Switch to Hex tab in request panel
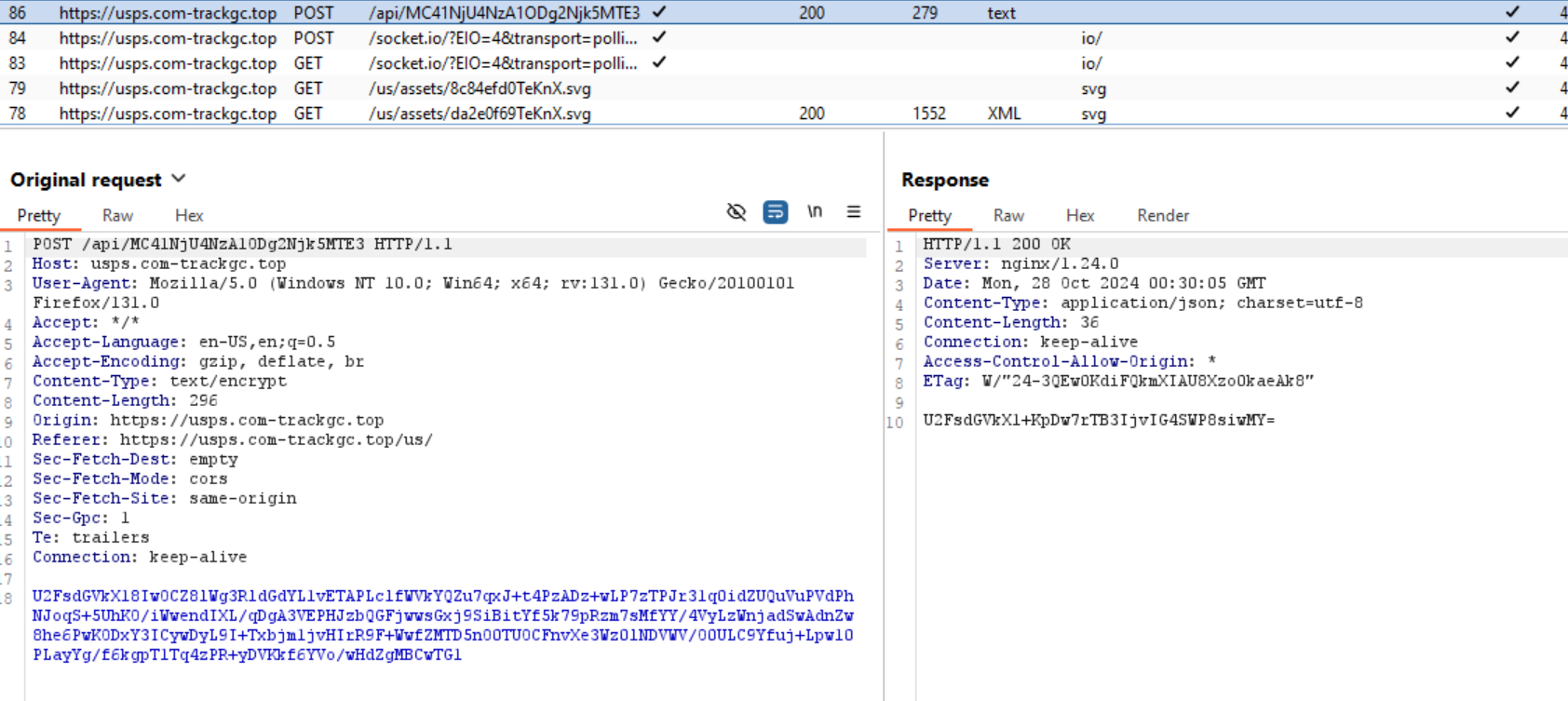The height and width of the screenshot is (701, 1568). click(189, 216)
